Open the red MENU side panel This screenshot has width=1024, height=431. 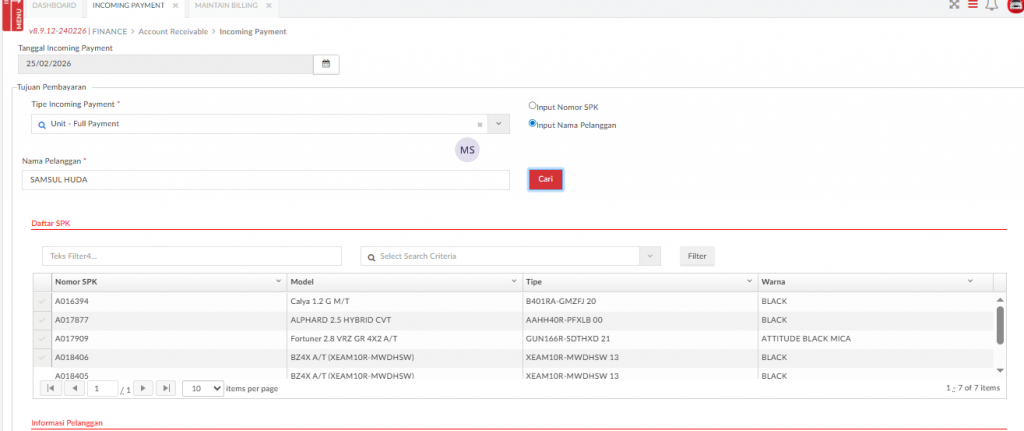[8, 14]
